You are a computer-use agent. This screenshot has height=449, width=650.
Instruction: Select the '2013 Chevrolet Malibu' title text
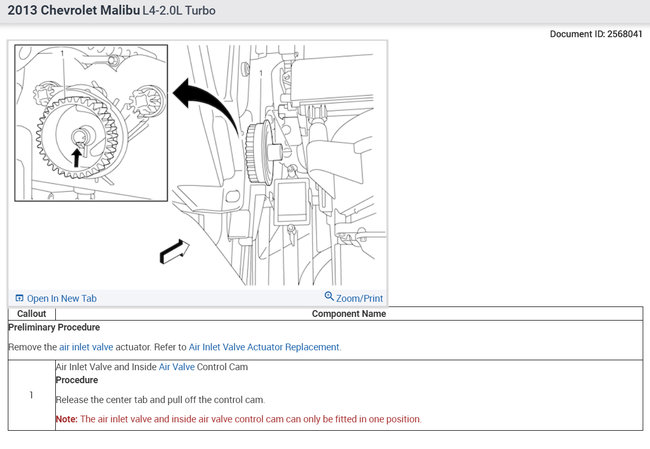(x=74, y=10)
